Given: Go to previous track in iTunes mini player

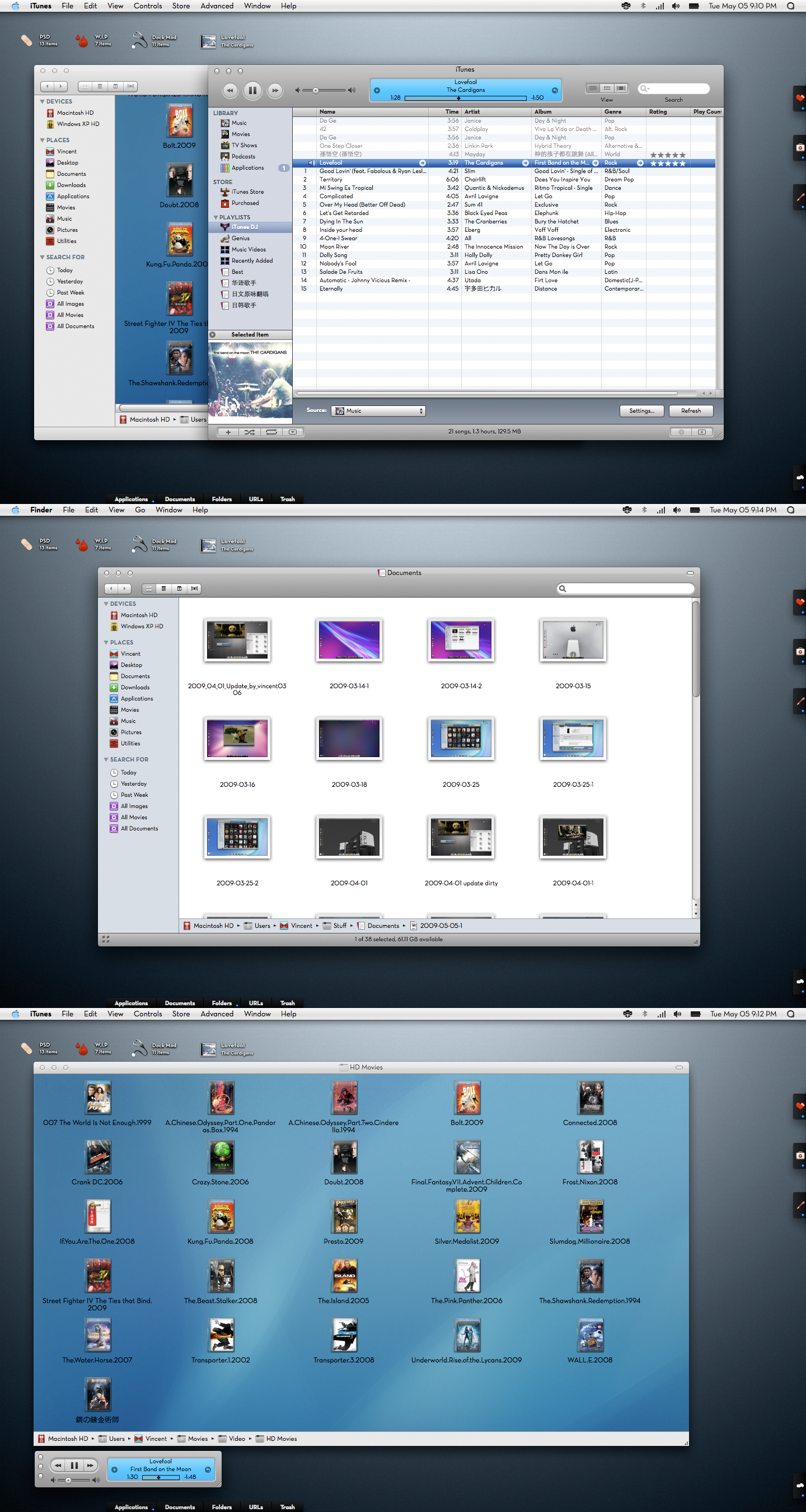Looking at the screenshot, I should pyautogui.click(x=58, y=1465).
